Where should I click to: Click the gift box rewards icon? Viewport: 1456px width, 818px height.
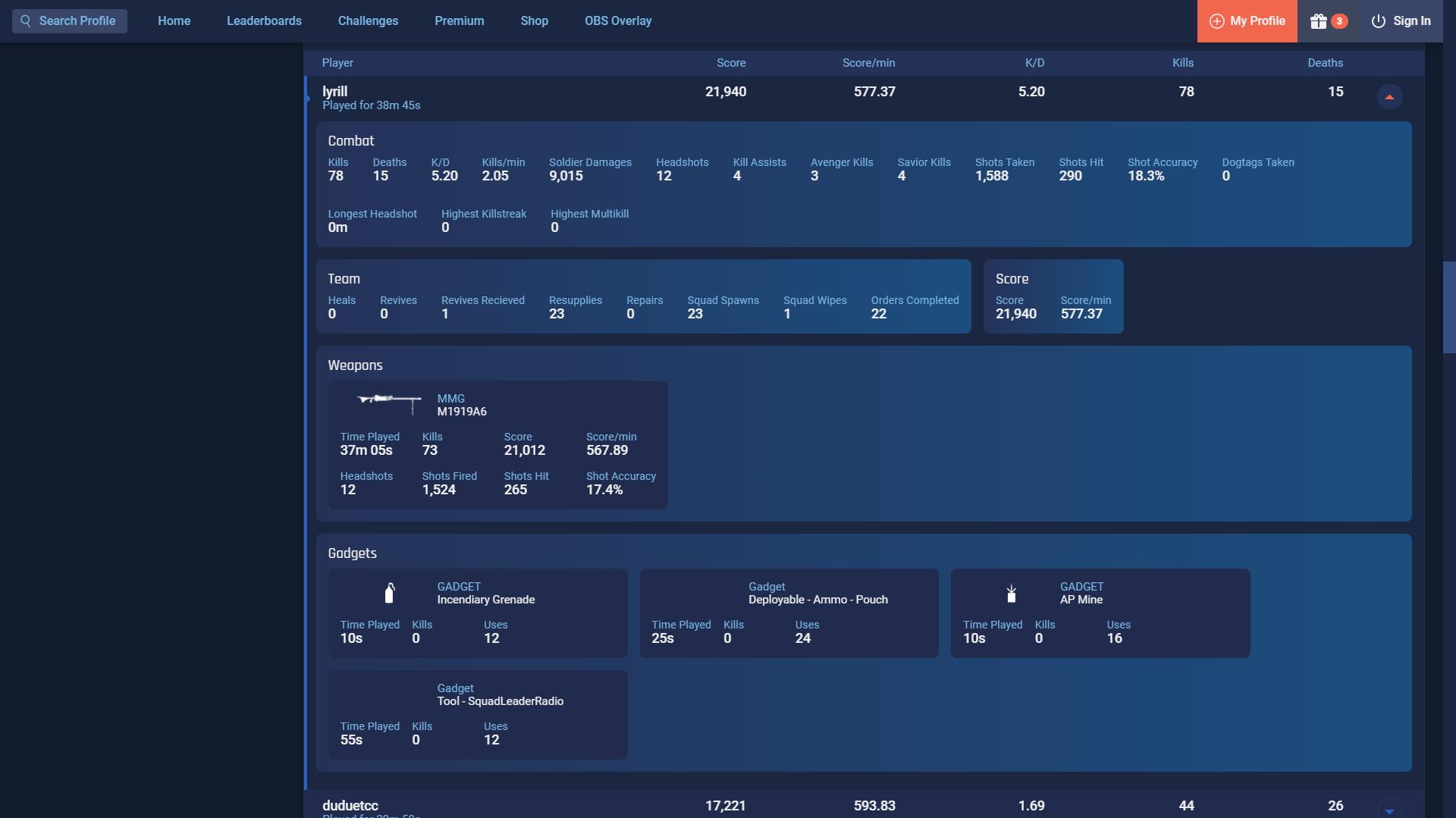click(1319, 21)
